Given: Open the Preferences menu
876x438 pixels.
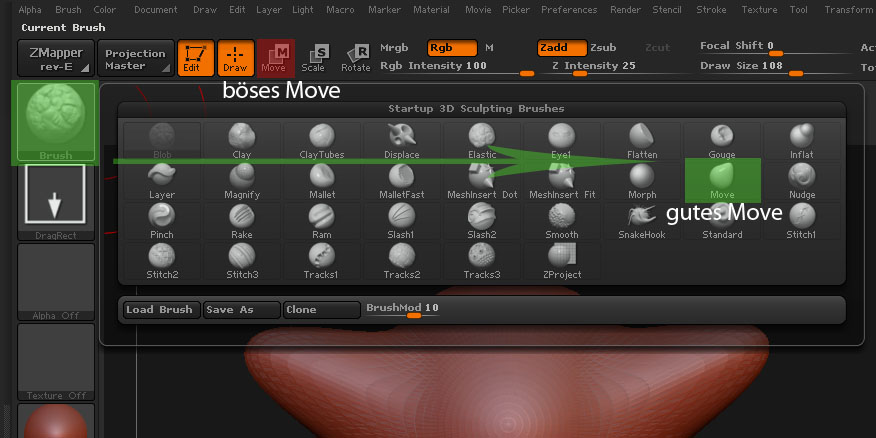Looking at the screenshot, I should coord(568,9).
